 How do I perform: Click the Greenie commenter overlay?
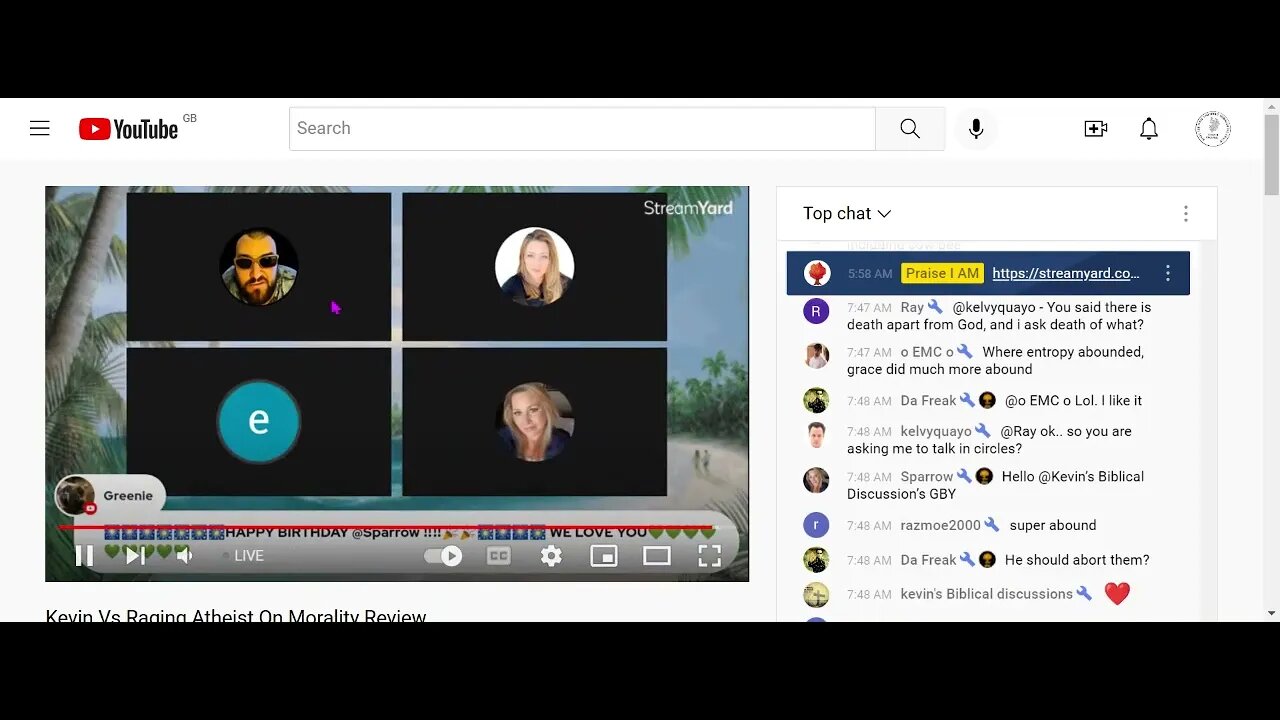[x=108, y=496]
